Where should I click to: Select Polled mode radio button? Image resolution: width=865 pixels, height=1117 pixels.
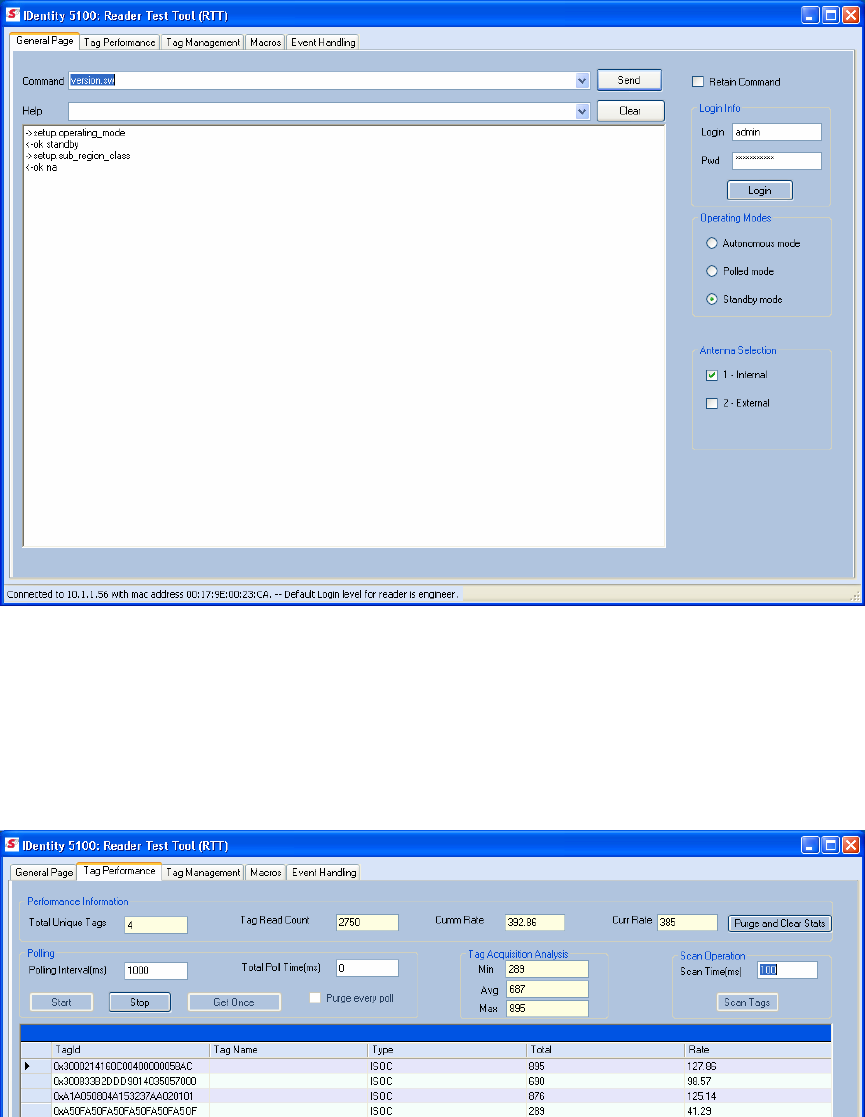pos(712,271)
